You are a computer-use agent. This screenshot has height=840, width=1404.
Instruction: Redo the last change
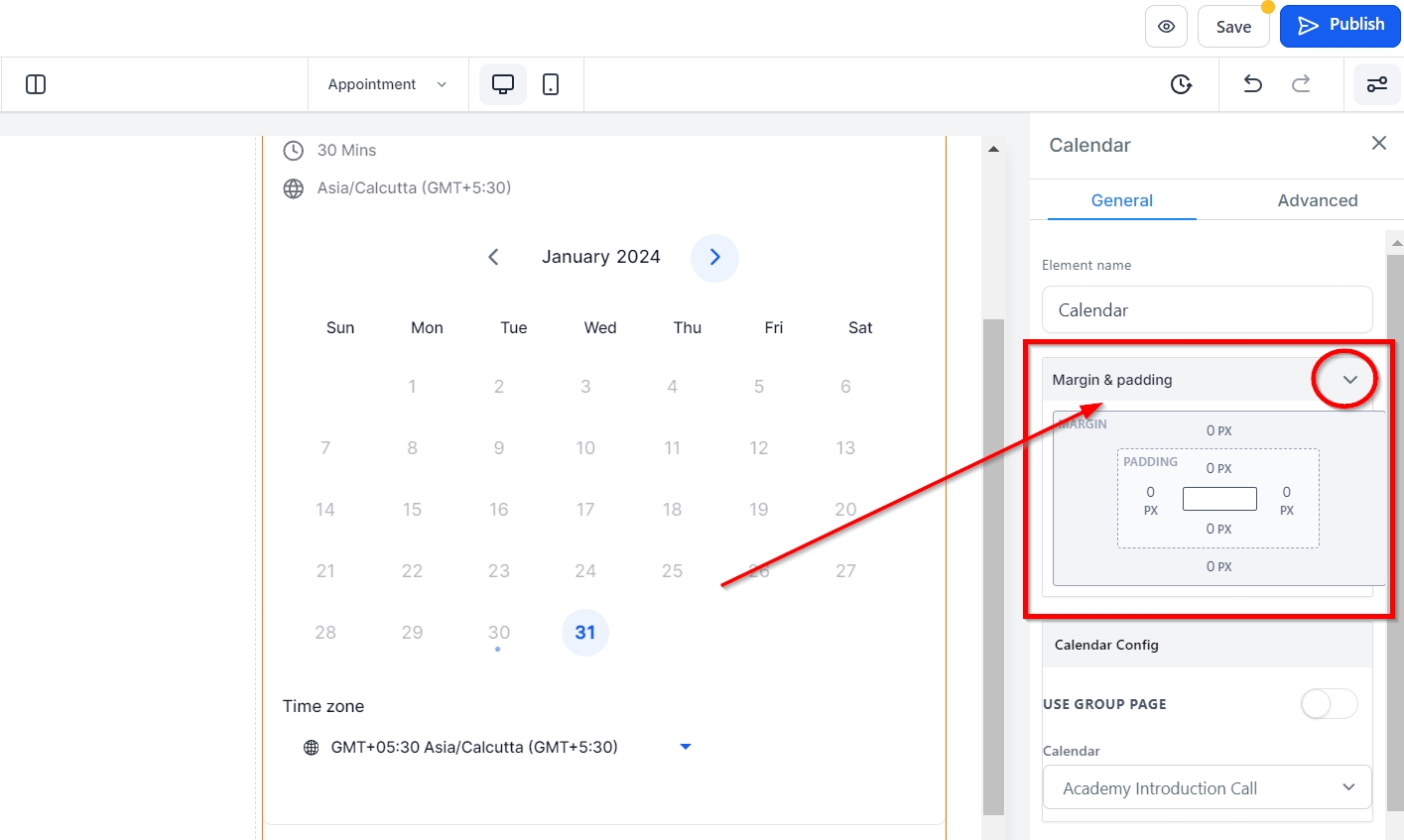tap(1301, 84)
